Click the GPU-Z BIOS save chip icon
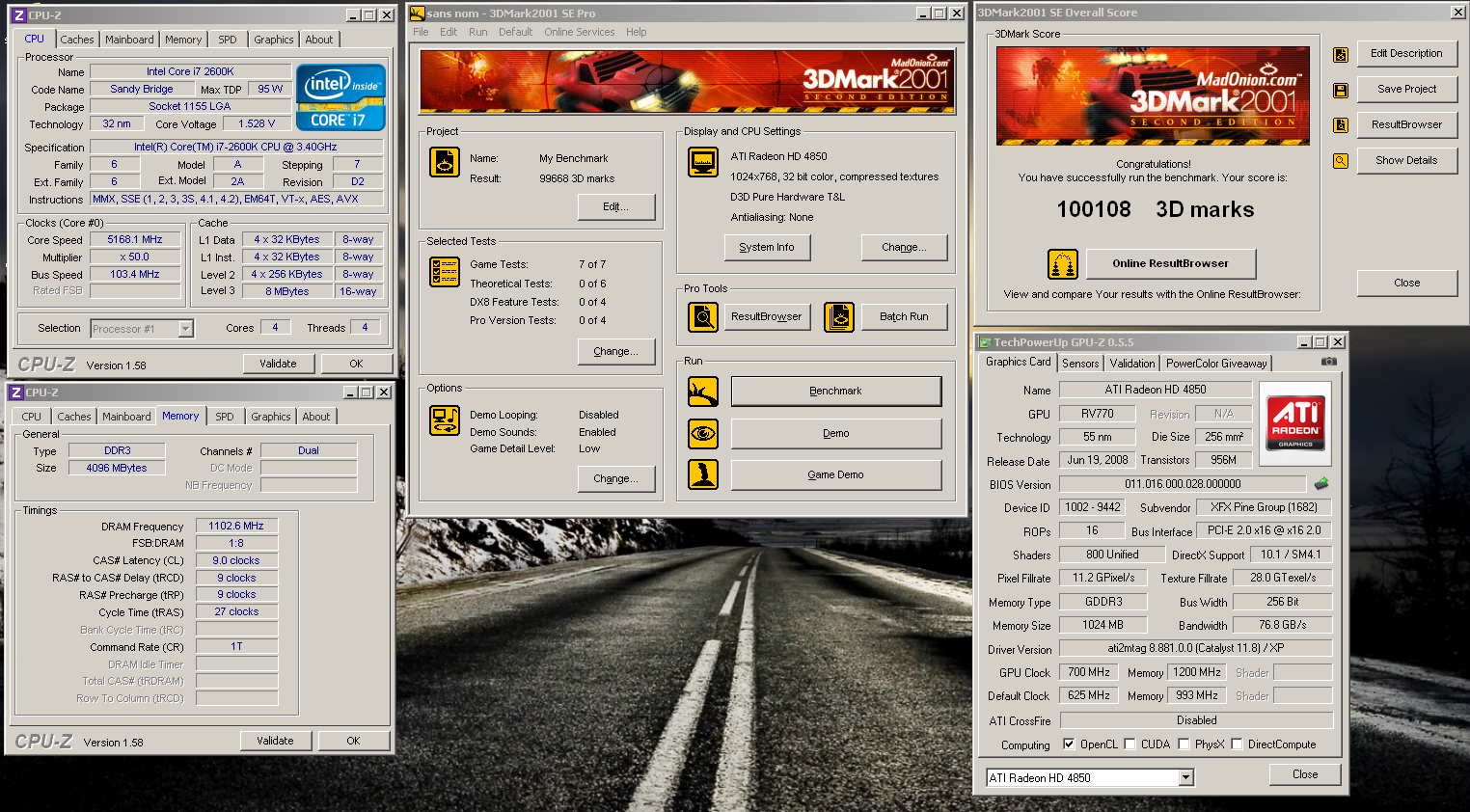 point(1321,484)
